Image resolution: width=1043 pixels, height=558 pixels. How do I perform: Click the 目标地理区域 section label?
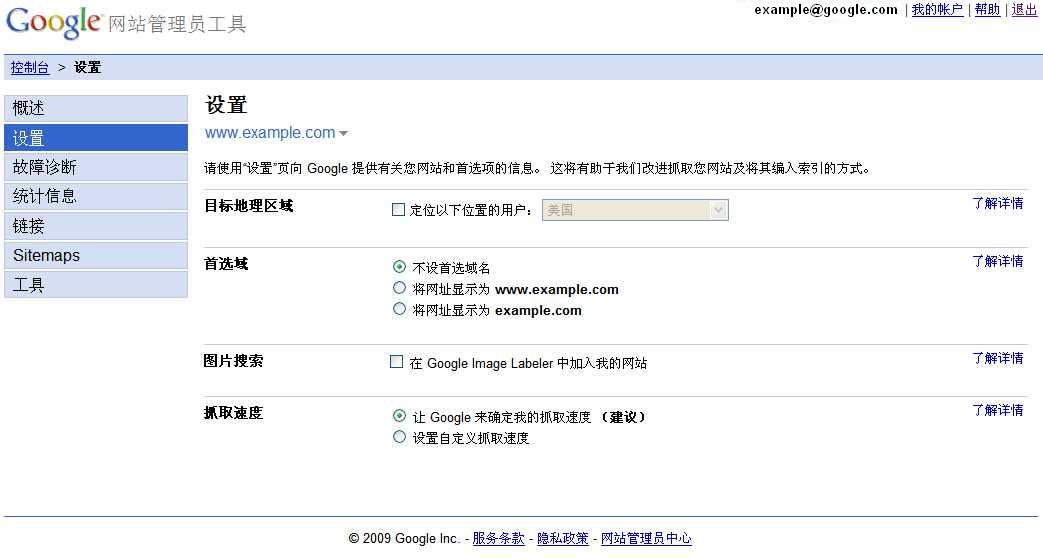[x=248, y=206]
